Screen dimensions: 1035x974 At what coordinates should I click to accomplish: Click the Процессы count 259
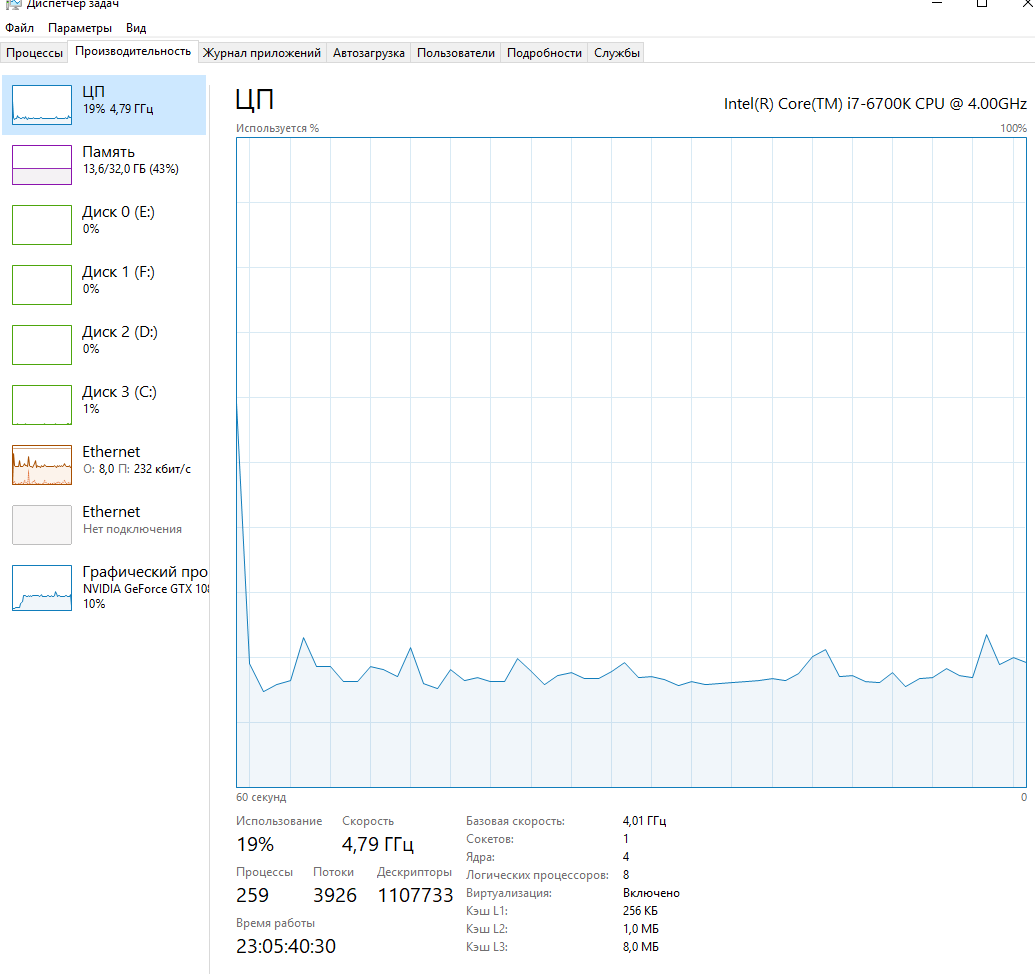point(252,895)
